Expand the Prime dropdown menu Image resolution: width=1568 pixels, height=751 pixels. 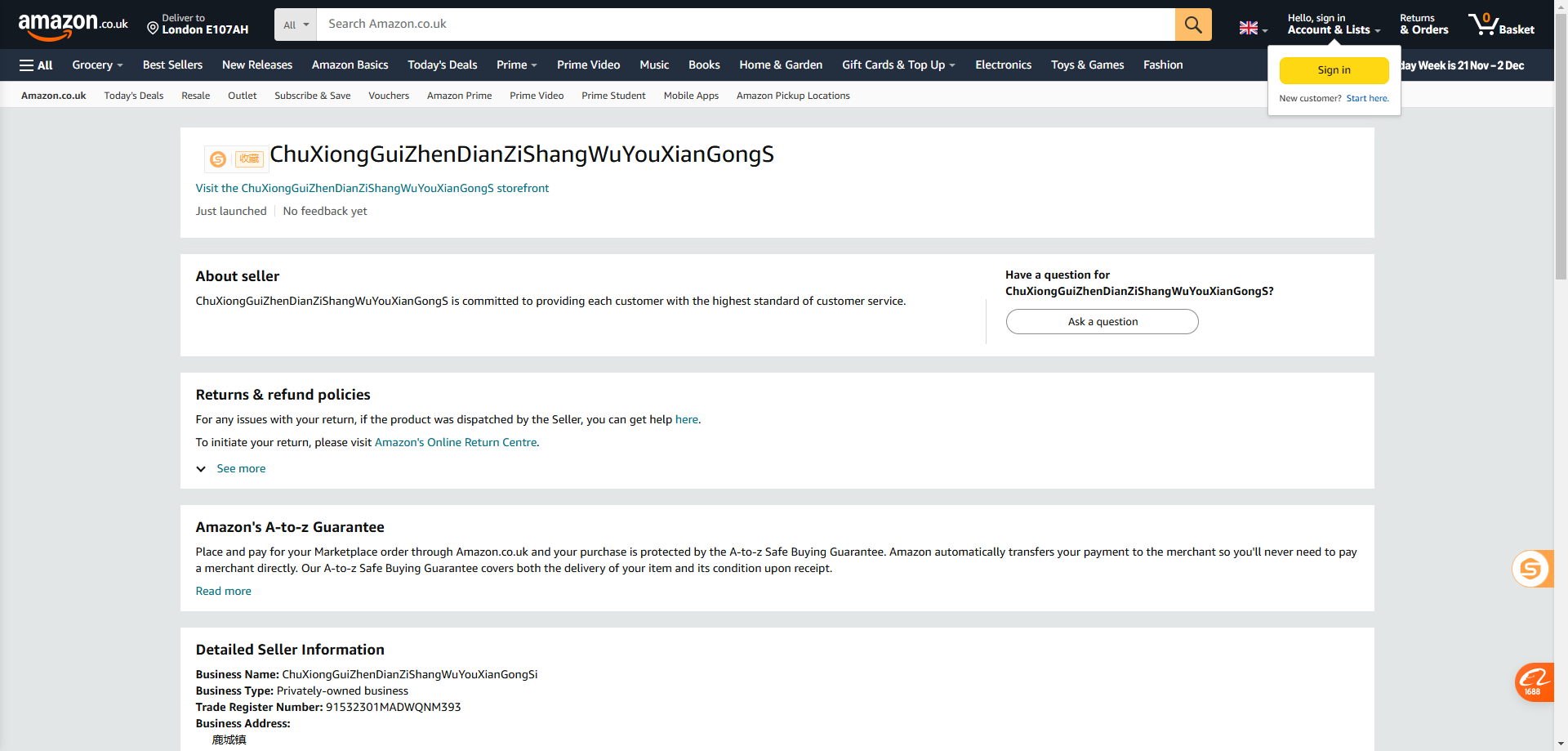point(517,65)
